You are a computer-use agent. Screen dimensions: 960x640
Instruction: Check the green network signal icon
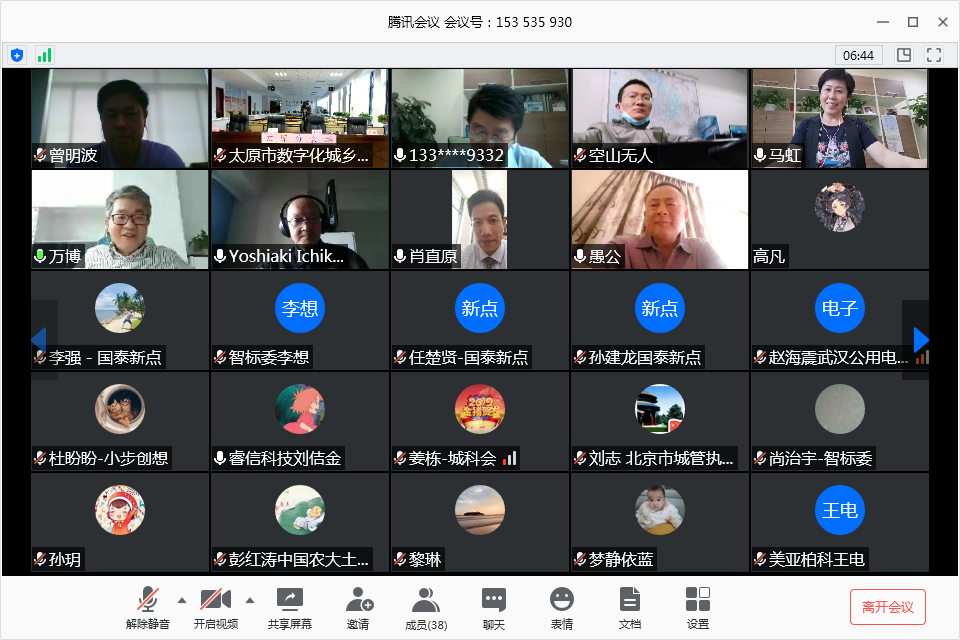point(44,55)
